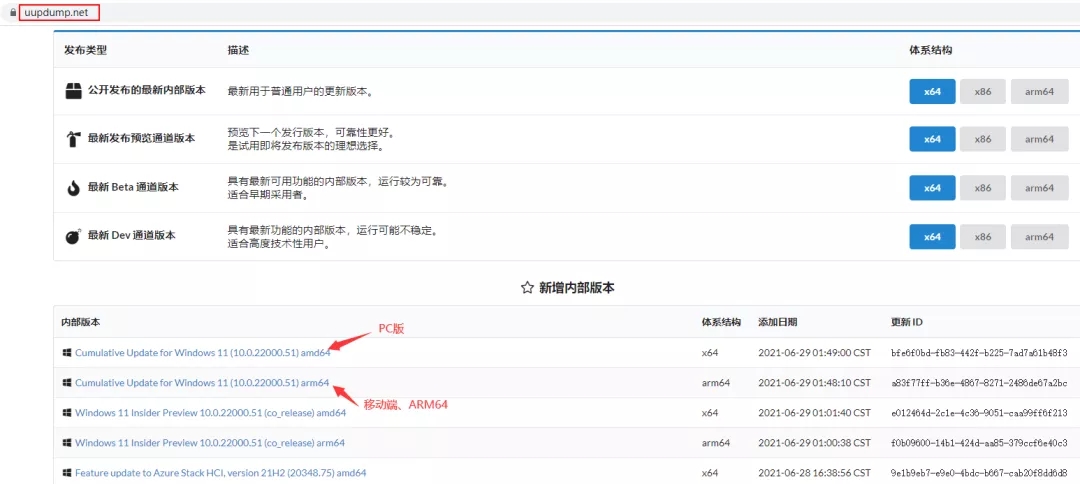Click the 新增内部版本 heading text
Screen dimensions: 1080x484
(577, 288)
